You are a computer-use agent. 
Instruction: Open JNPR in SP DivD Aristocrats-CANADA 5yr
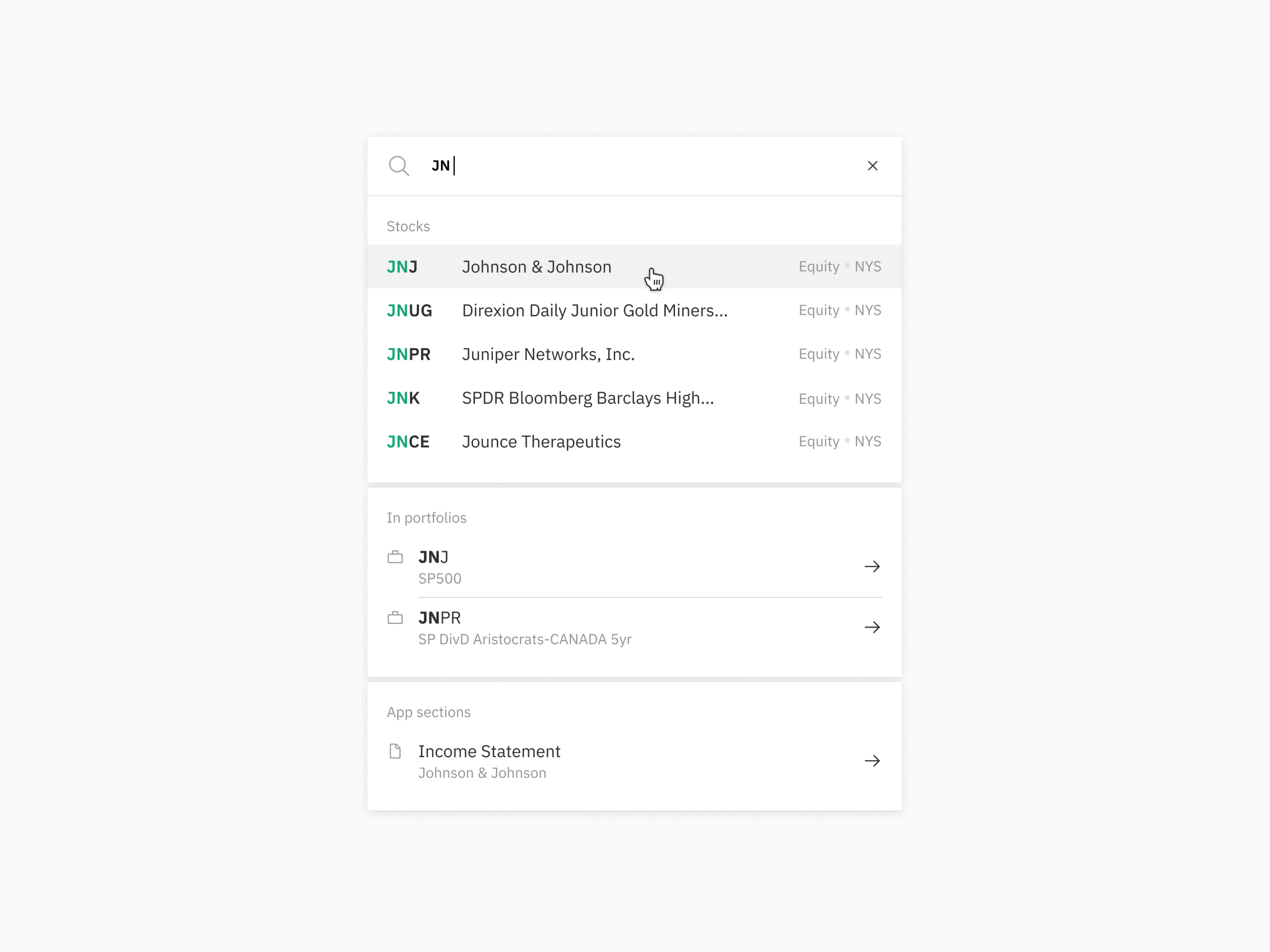coord(635,628)
